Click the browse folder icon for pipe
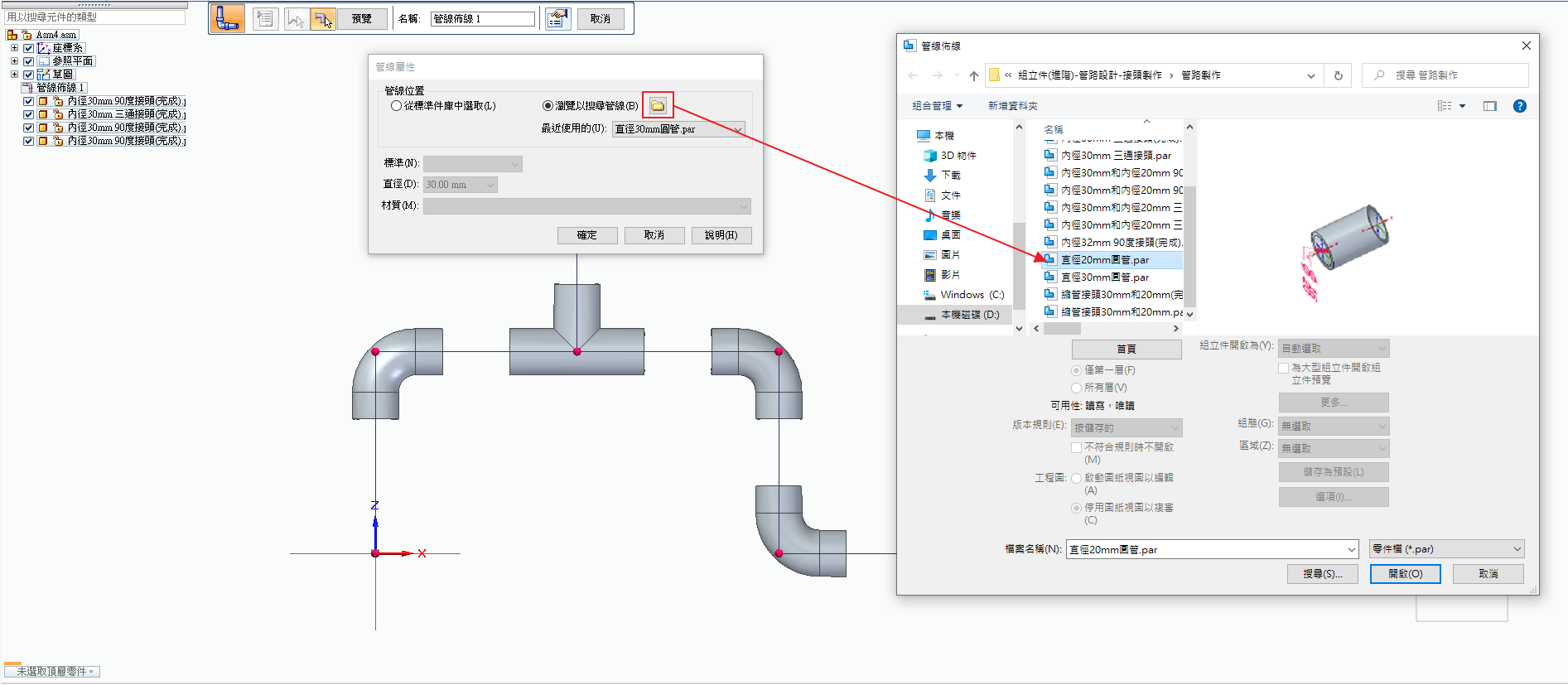The image size is (1568, 685). pos(658,105)
